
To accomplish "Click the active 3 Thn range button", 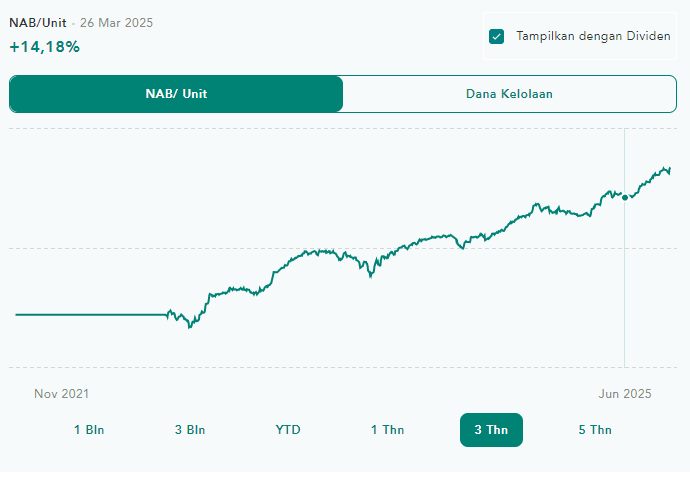I will pyautogui.click(x=491, y=430).
